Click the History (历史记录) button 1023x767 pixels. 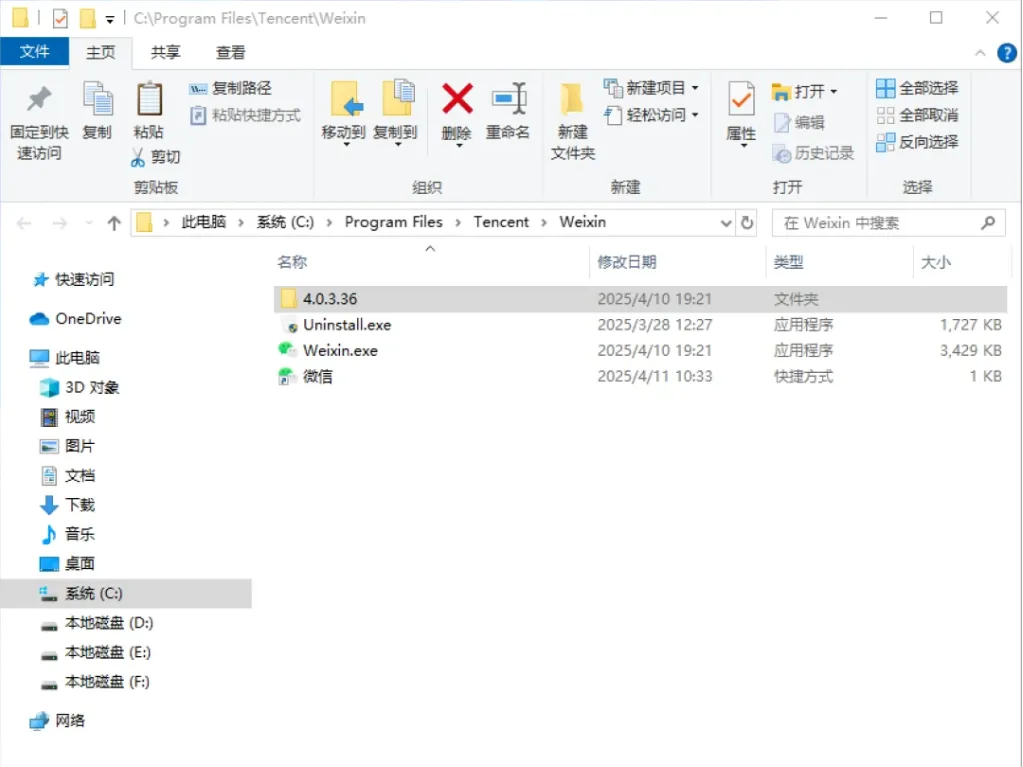(x=813, y=153)
